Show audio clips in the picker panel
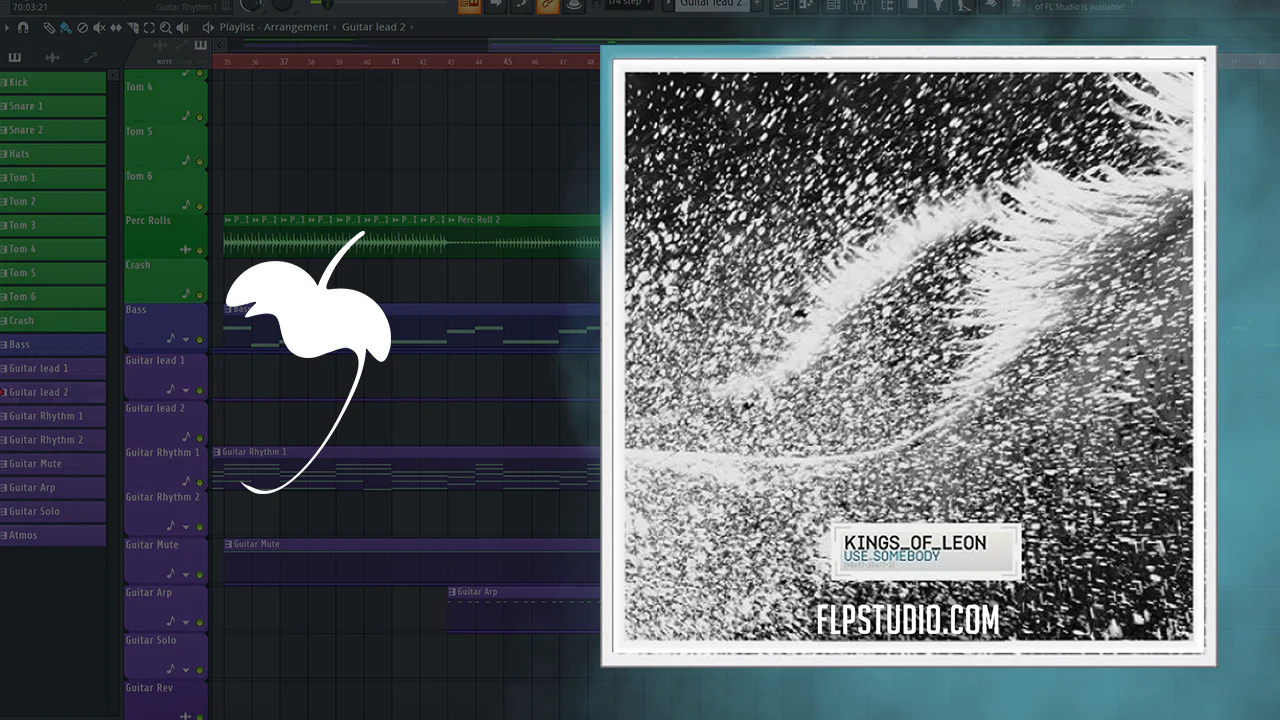This screenshot has width=1280, height=720. (x=52, y=58)
